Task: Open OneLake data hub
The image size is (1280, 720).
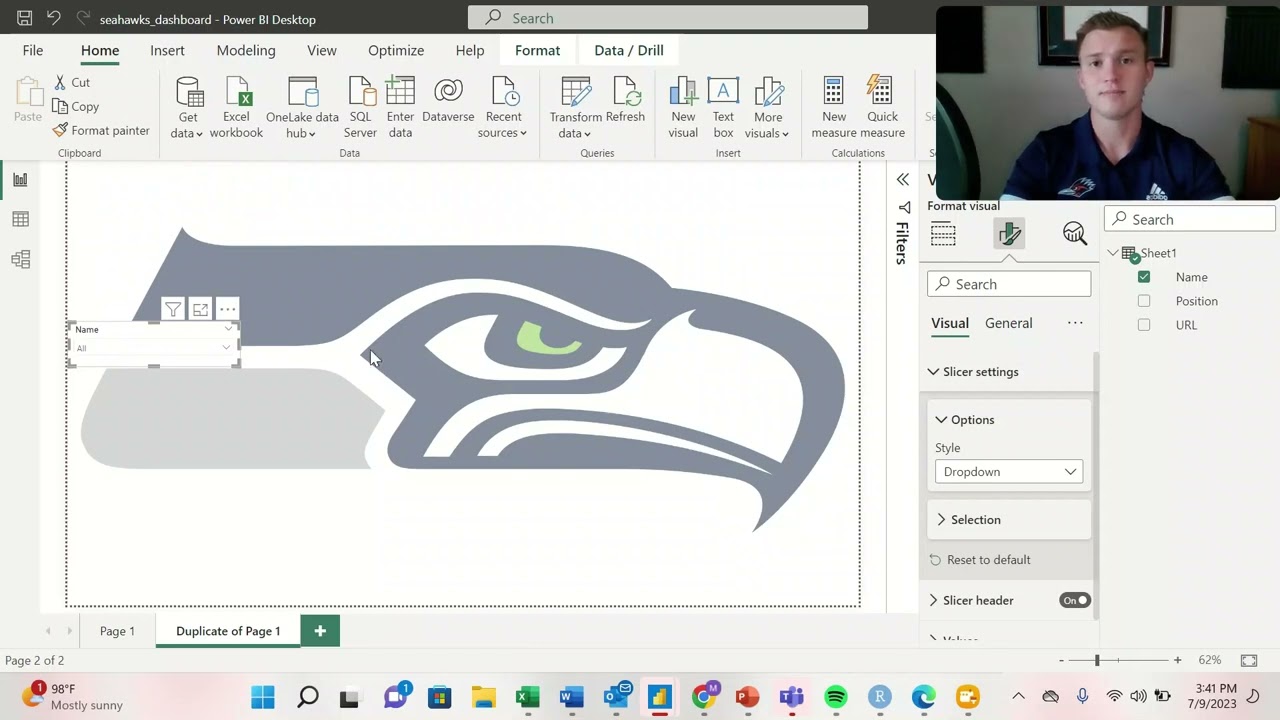Action: [x=302, y=108]
